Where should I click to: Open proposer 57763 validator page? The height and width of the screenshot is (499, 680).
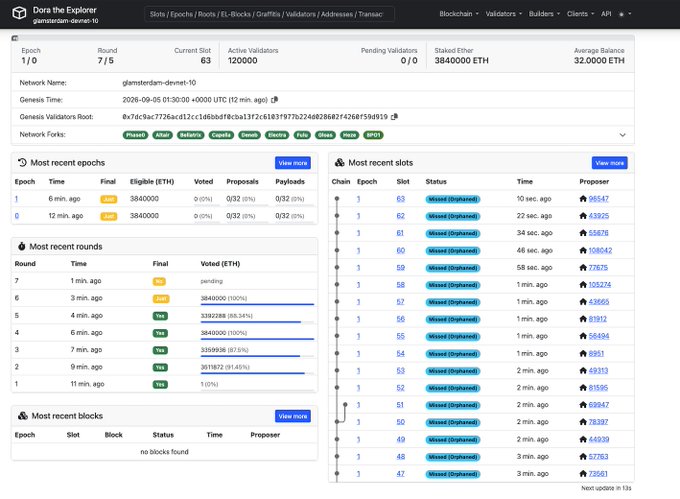pyautogui.click(x=598, y=456)
